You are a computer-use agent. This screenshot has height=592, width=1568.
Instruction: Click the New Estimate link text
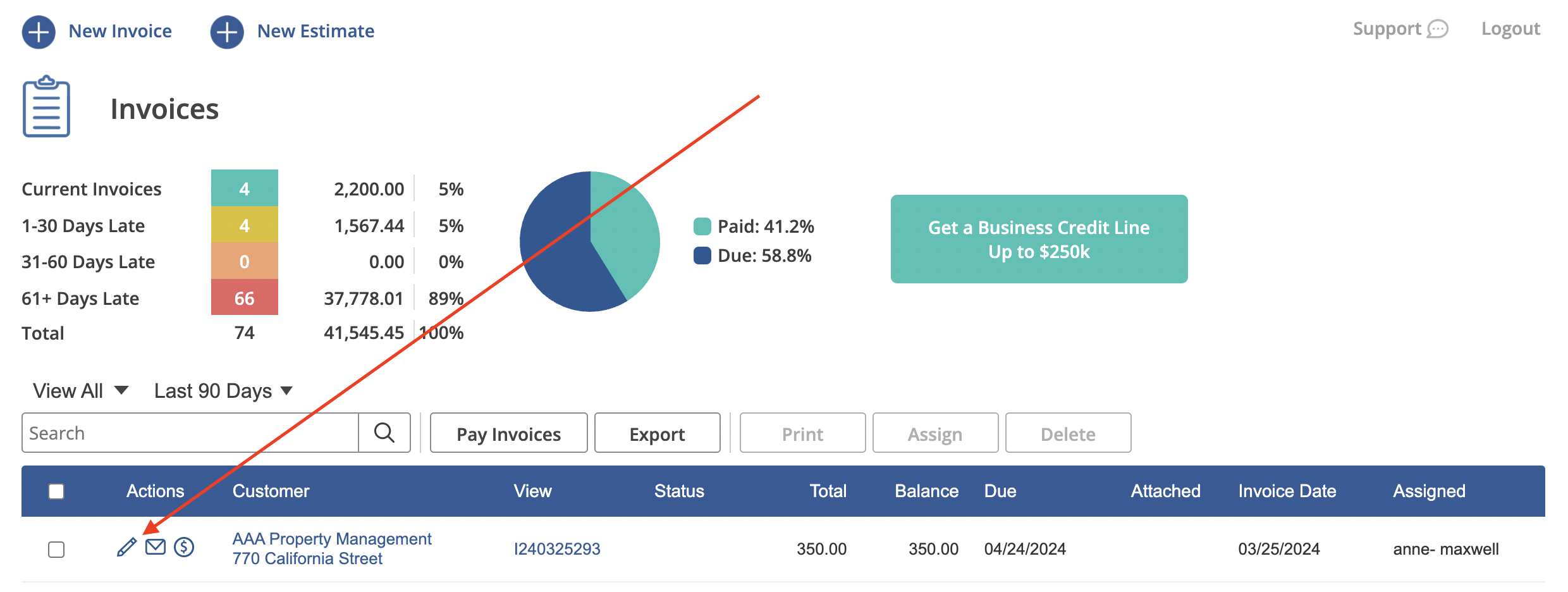(315, 31)
